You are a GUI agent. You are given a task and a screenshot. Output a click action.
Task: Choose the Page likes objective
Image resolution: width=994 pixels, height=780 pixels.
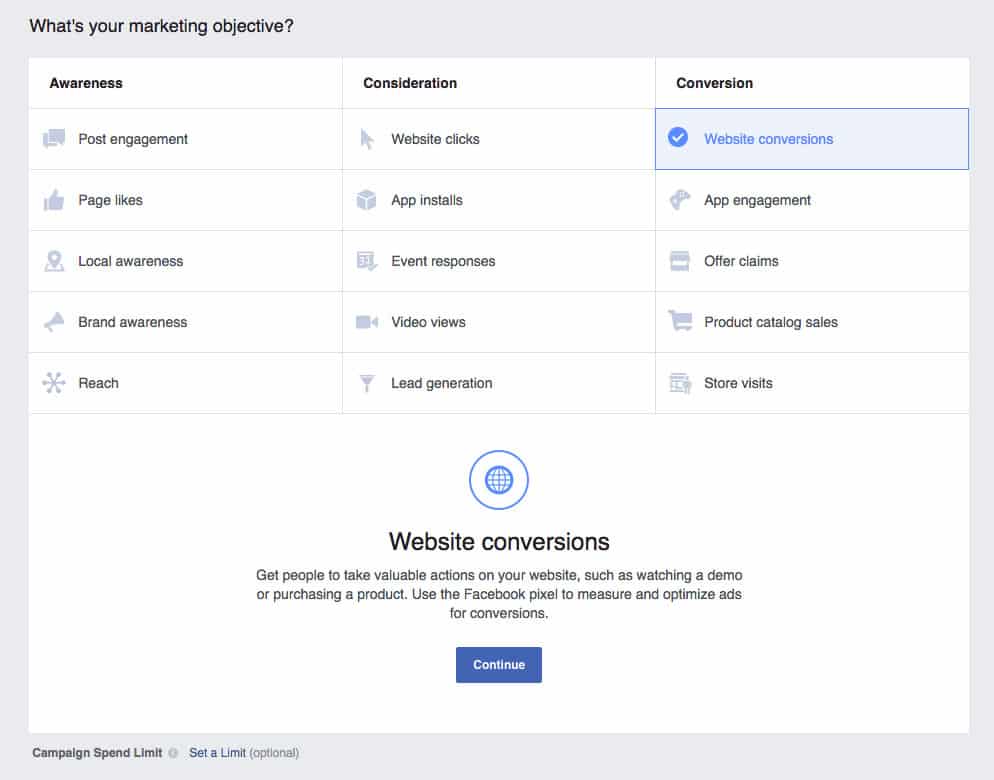point(185,200)
